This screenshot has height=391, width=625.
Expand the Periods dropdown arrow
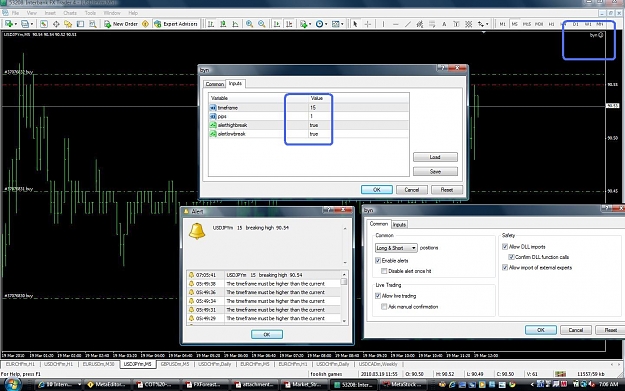click(326, 24)
